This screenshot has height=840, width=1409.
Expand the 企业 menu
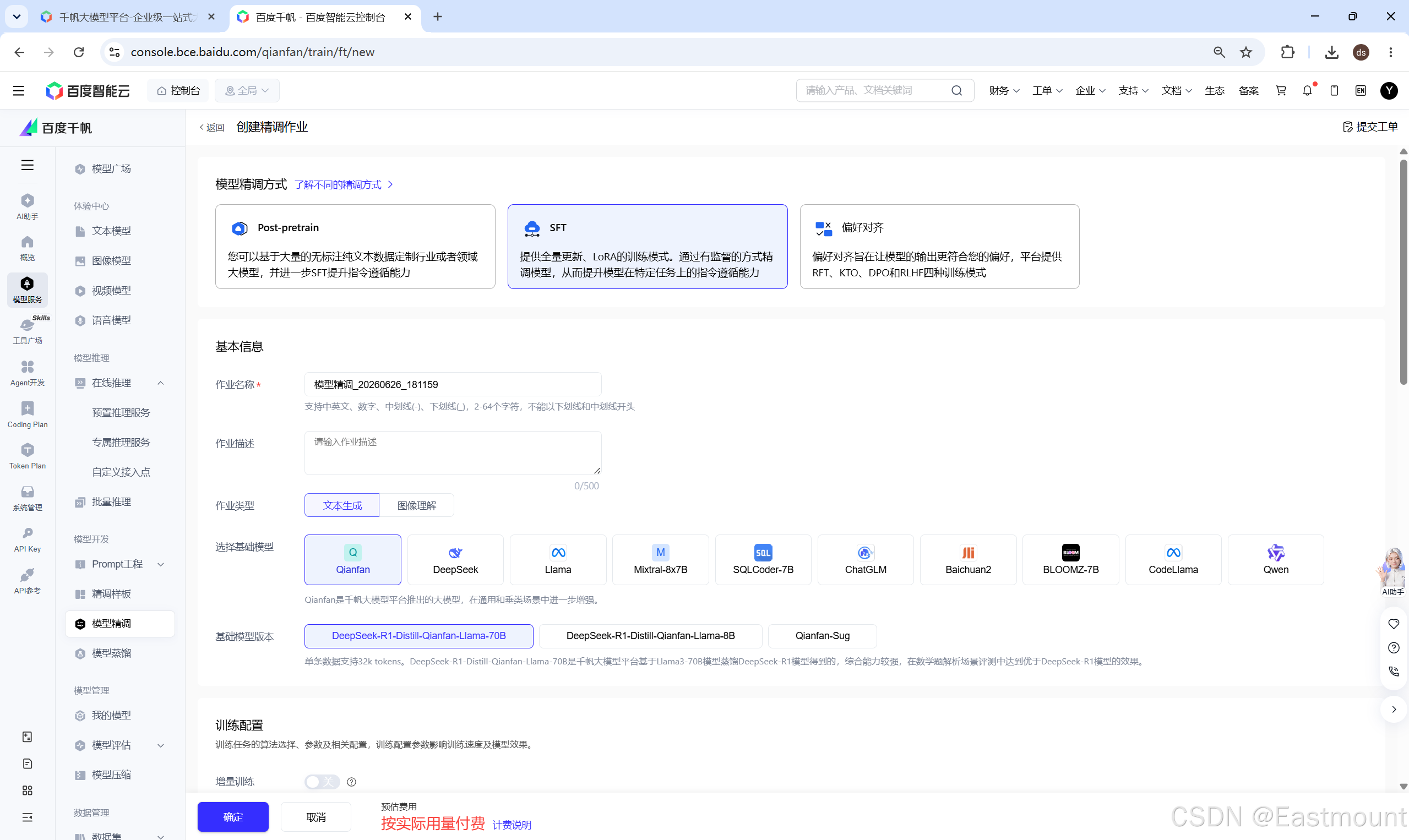[1090, 91]
